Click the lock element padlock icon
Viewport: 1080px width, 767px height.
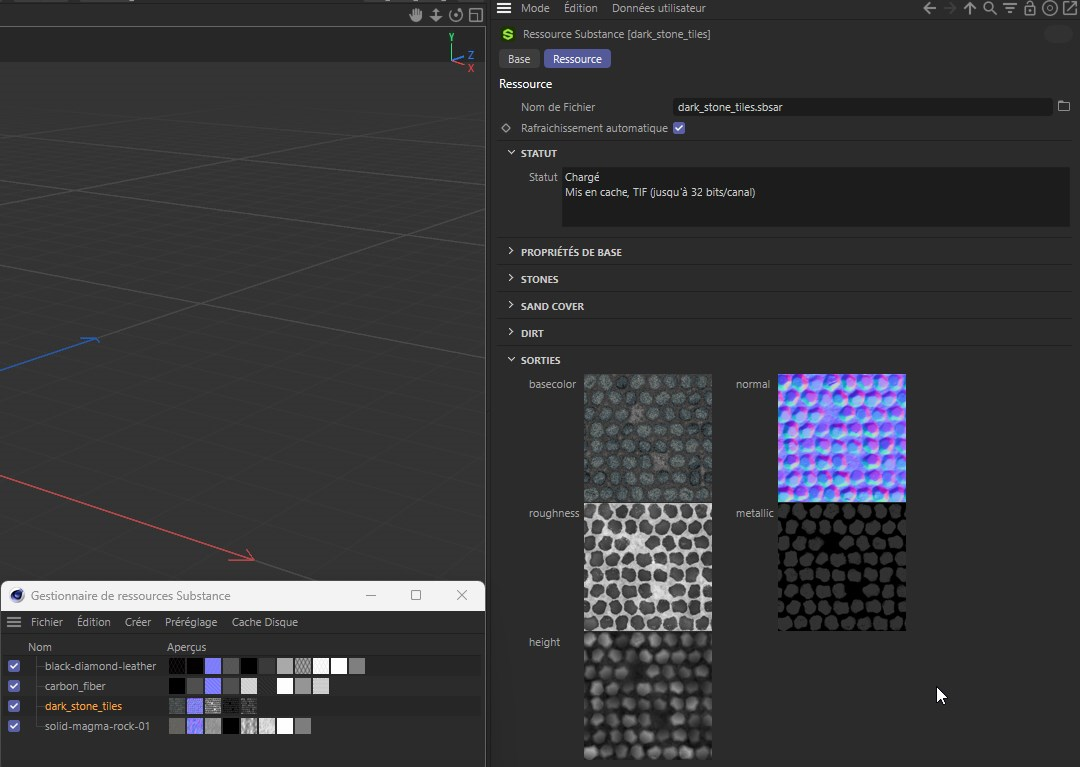[x=1030, y=8]
